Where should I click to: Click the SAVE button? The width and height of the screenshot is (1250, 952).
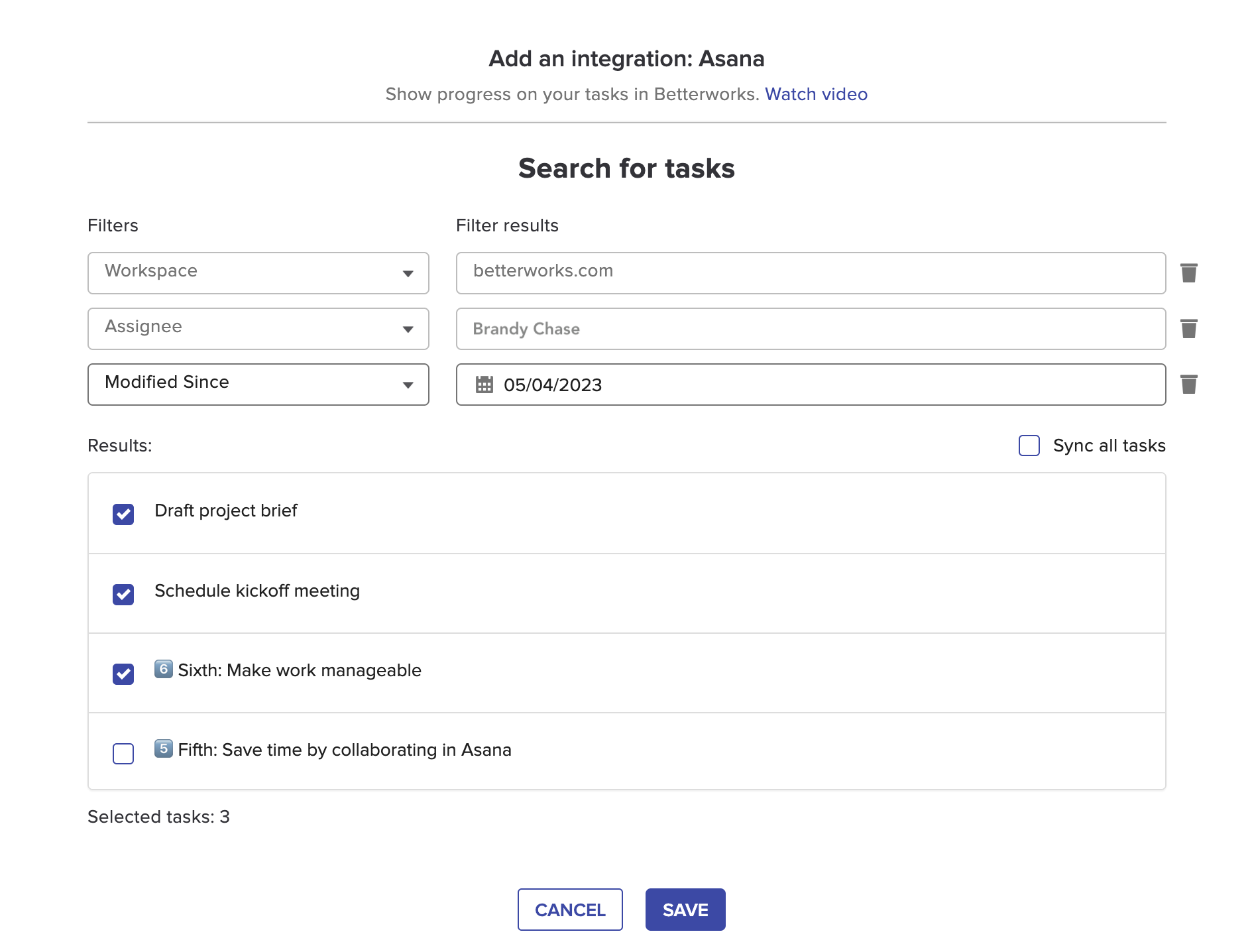tap(685, 910)
